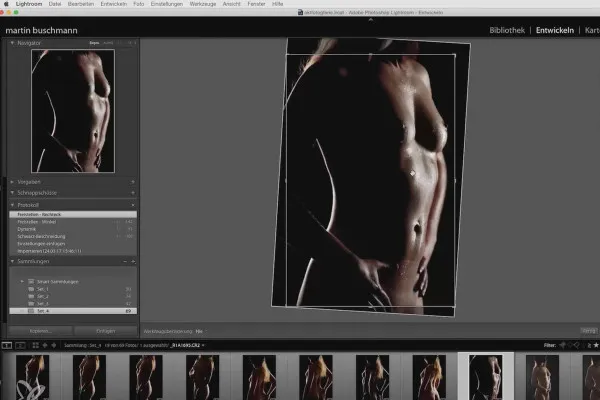The width and height of the screenshot is (600, 400).
Task: Select the Set_2 collection
Action: click(x=73, y=296)
